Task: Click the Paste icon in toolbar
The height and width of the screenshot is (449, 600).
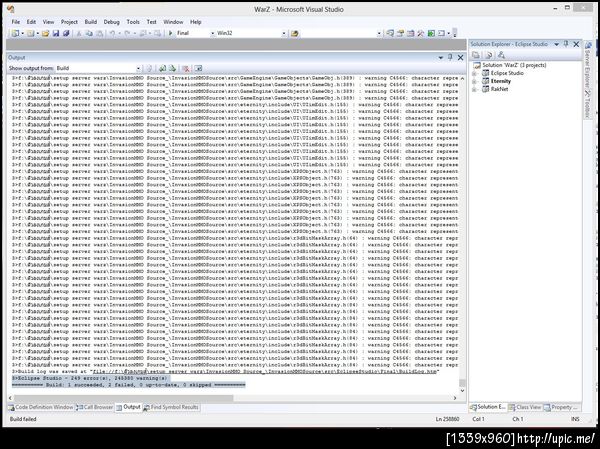Action: pos(99,33)
